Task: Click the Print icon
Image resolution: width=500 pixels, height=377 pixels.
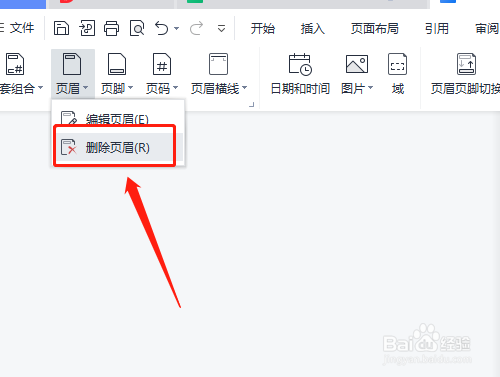Action: click(111, 28)
